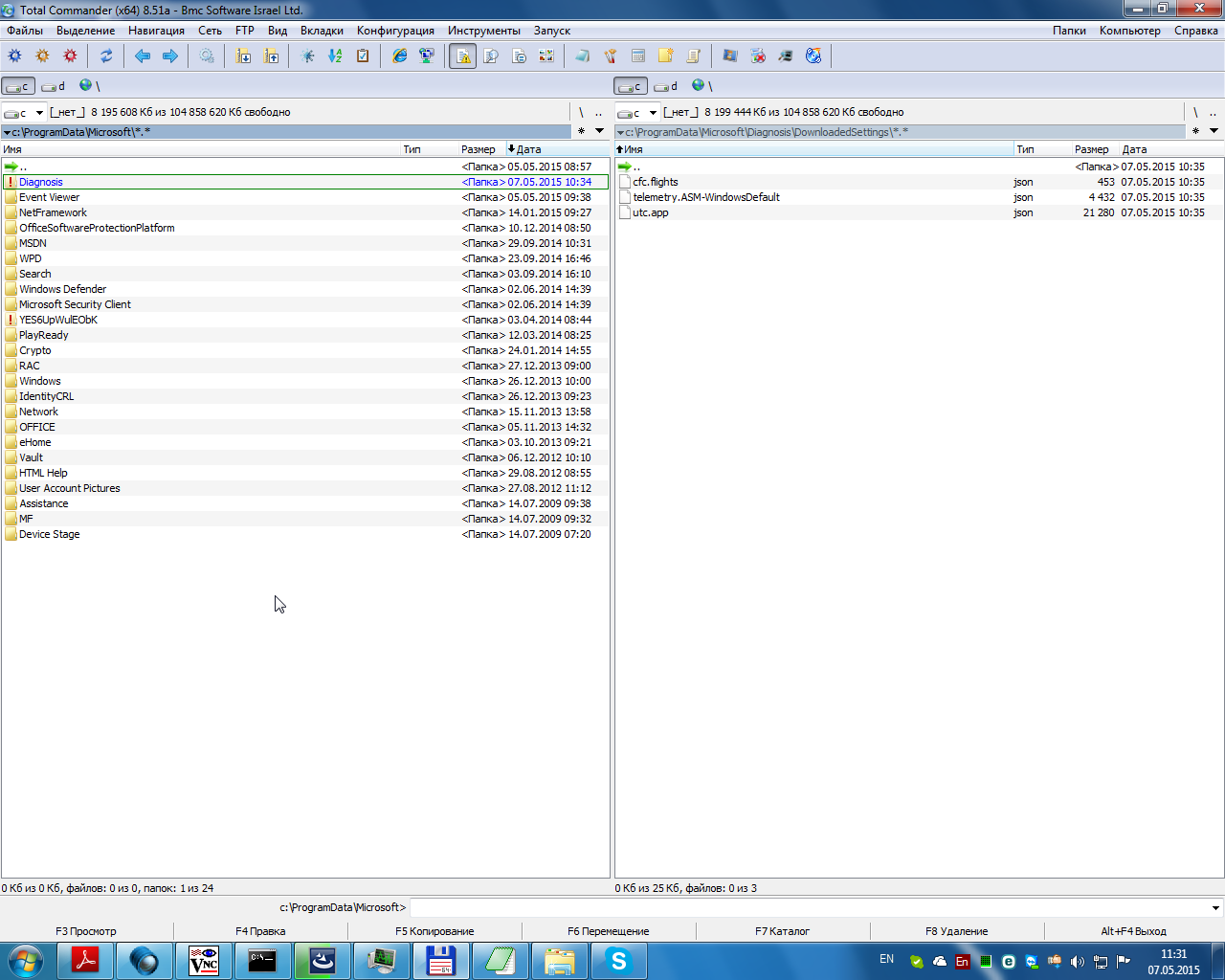The height and width of the screenshot is (980, 1225).
Task: Click the yellow new note toolbar icon
Action: [x=666, y=56]
